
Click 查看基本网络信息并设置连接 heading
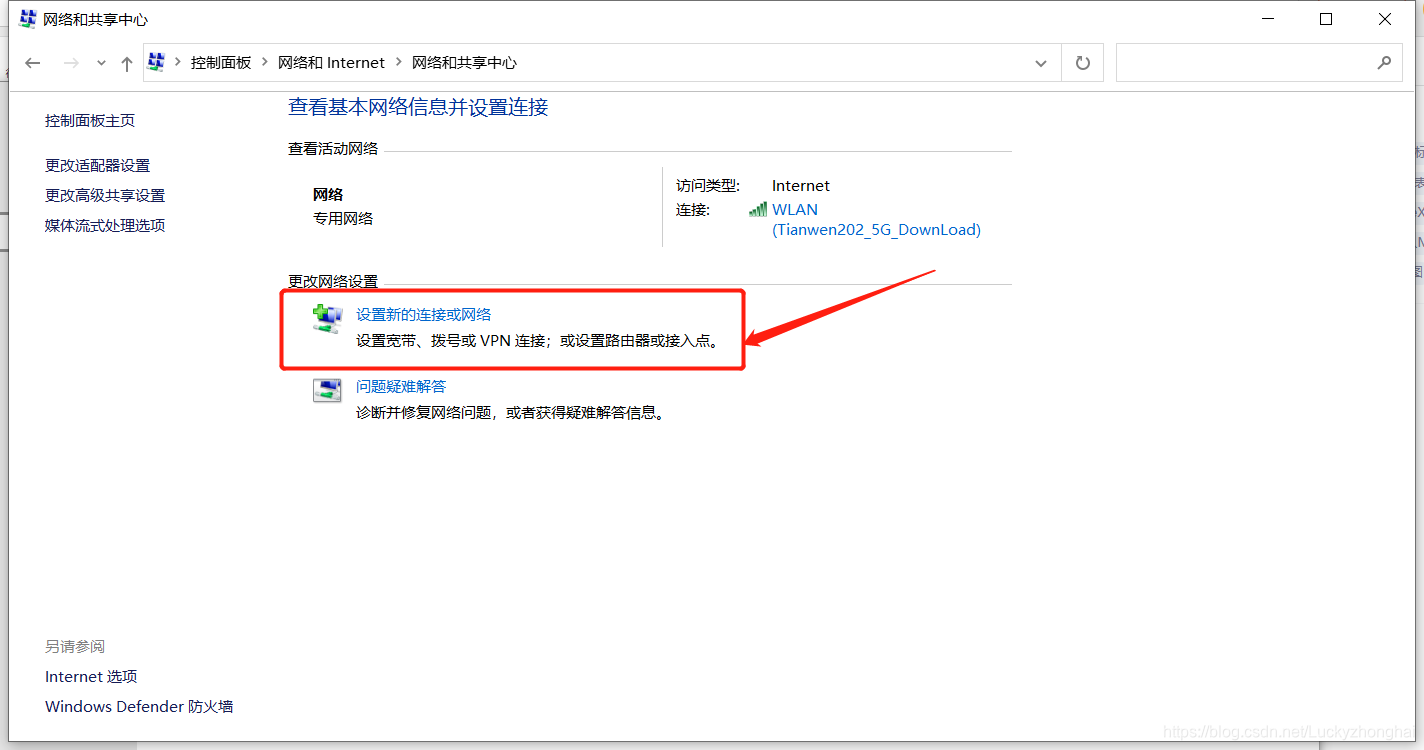(x=418, y=107)
